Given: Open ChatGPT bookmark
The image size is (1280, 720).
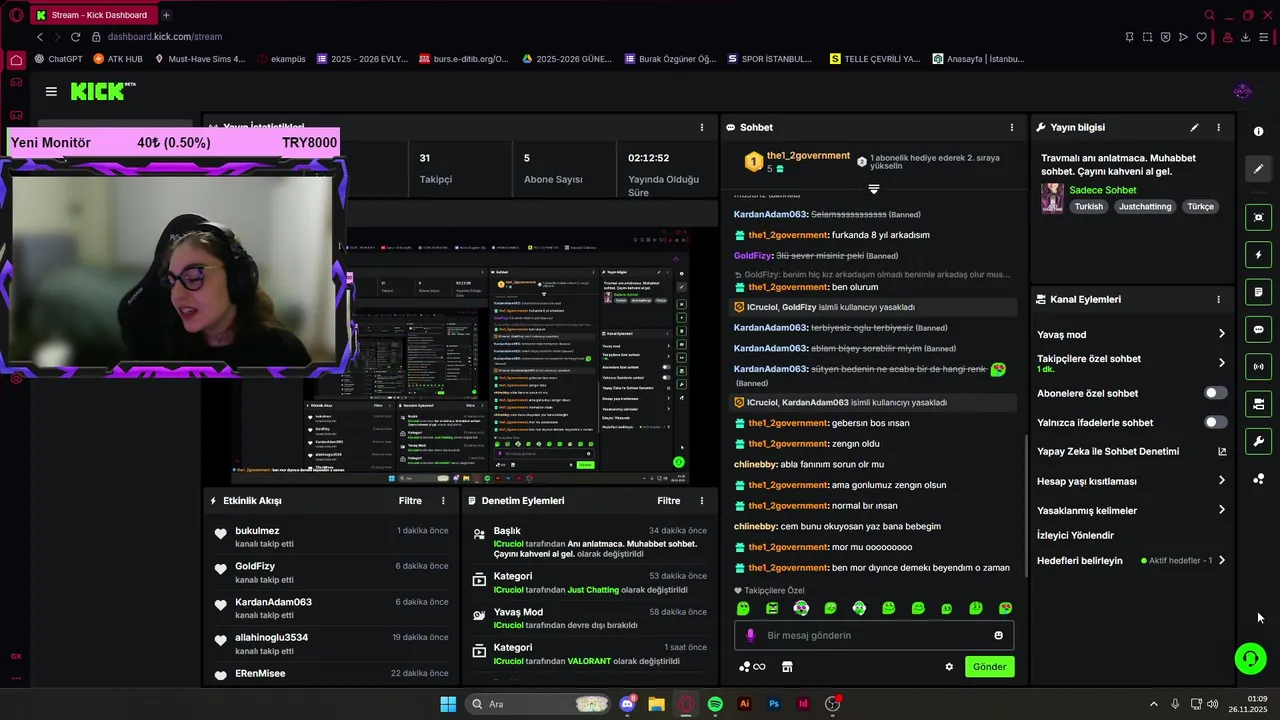Looking at the screenshot, I should click(x=58, y=59).
